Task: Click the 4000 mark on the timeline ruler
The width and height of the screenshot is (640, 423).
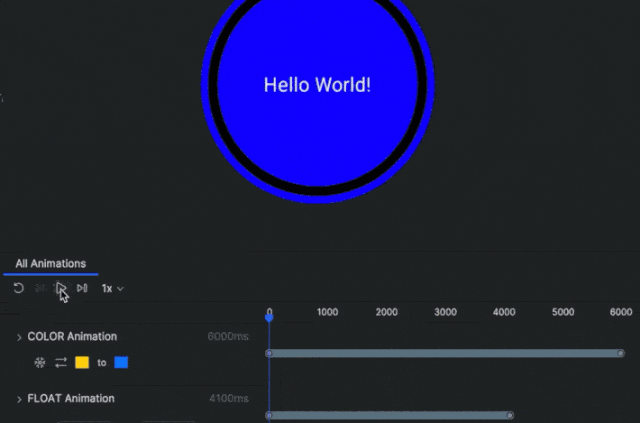Action: [504, 312]
